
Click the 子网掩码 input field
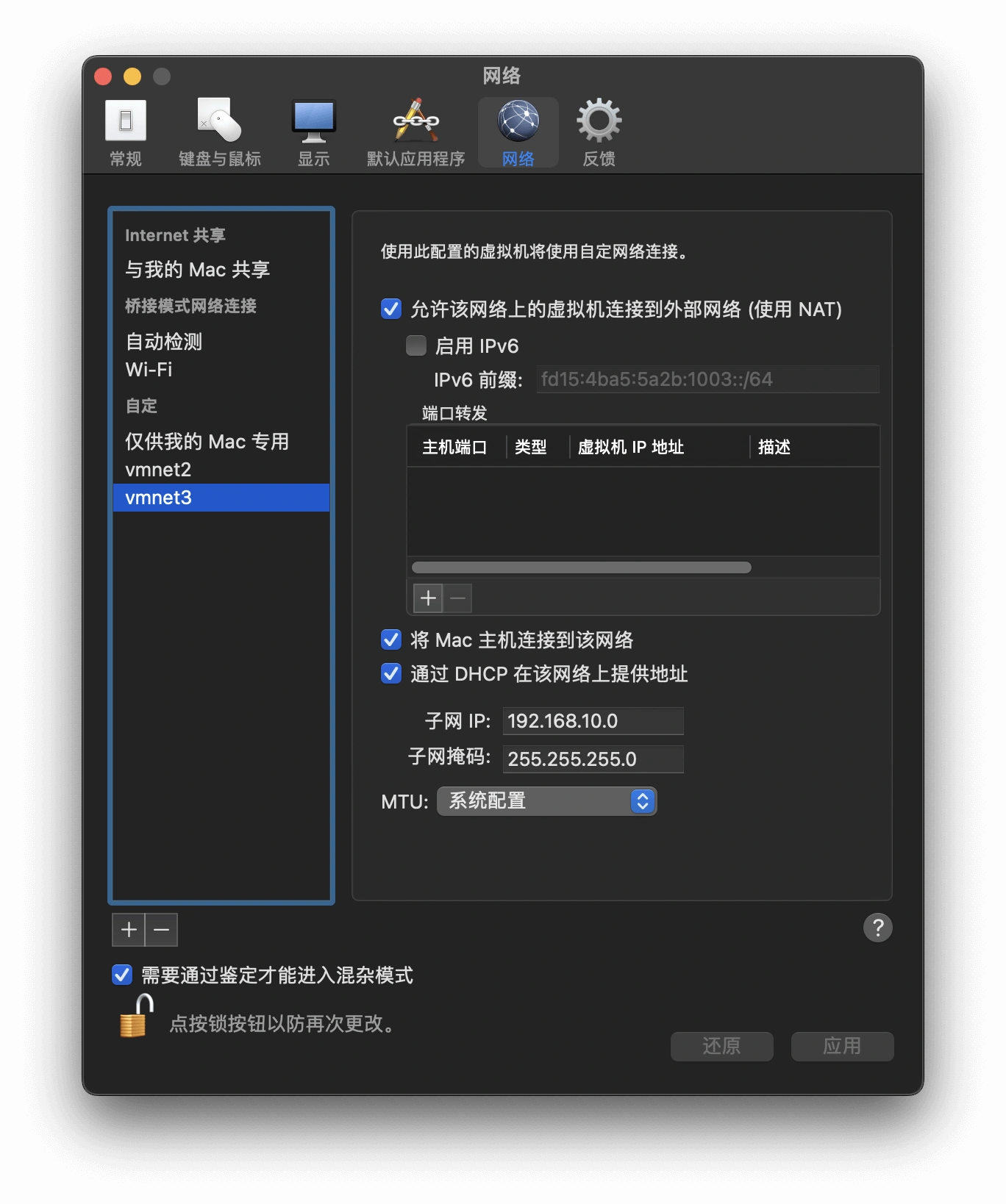coord(593,759)
